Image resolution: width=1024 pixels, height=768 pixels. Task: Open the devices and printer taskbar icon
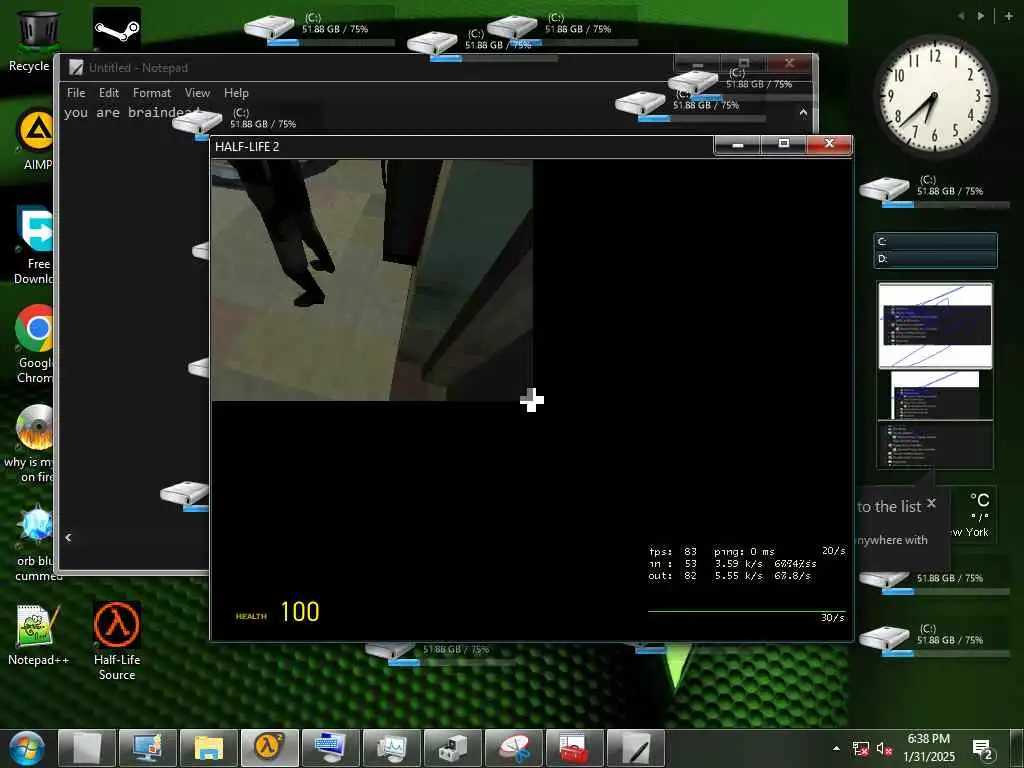(453, 748)
